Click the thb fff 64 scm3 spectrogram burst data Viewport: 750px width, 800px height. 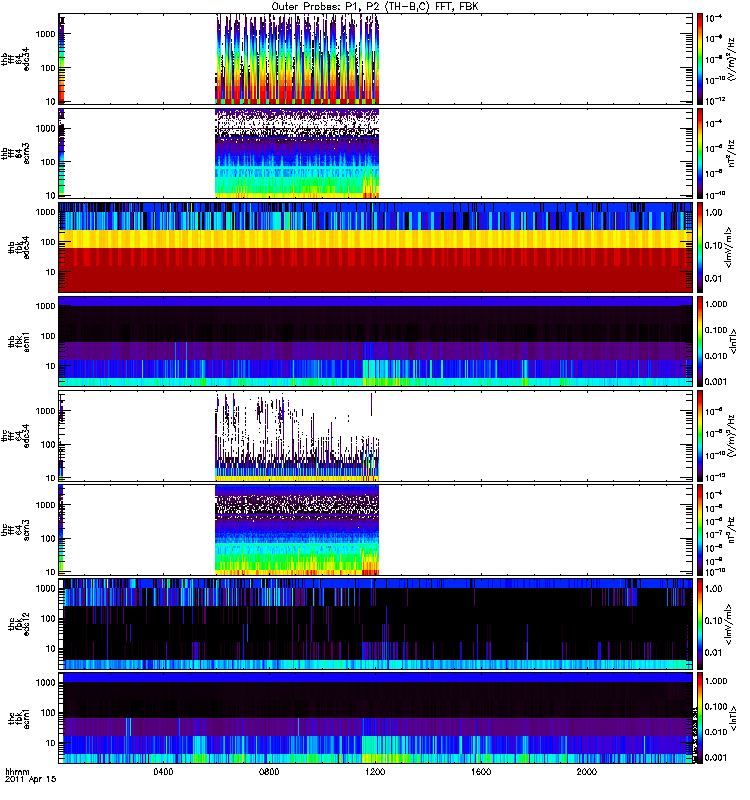click(297, 153)
